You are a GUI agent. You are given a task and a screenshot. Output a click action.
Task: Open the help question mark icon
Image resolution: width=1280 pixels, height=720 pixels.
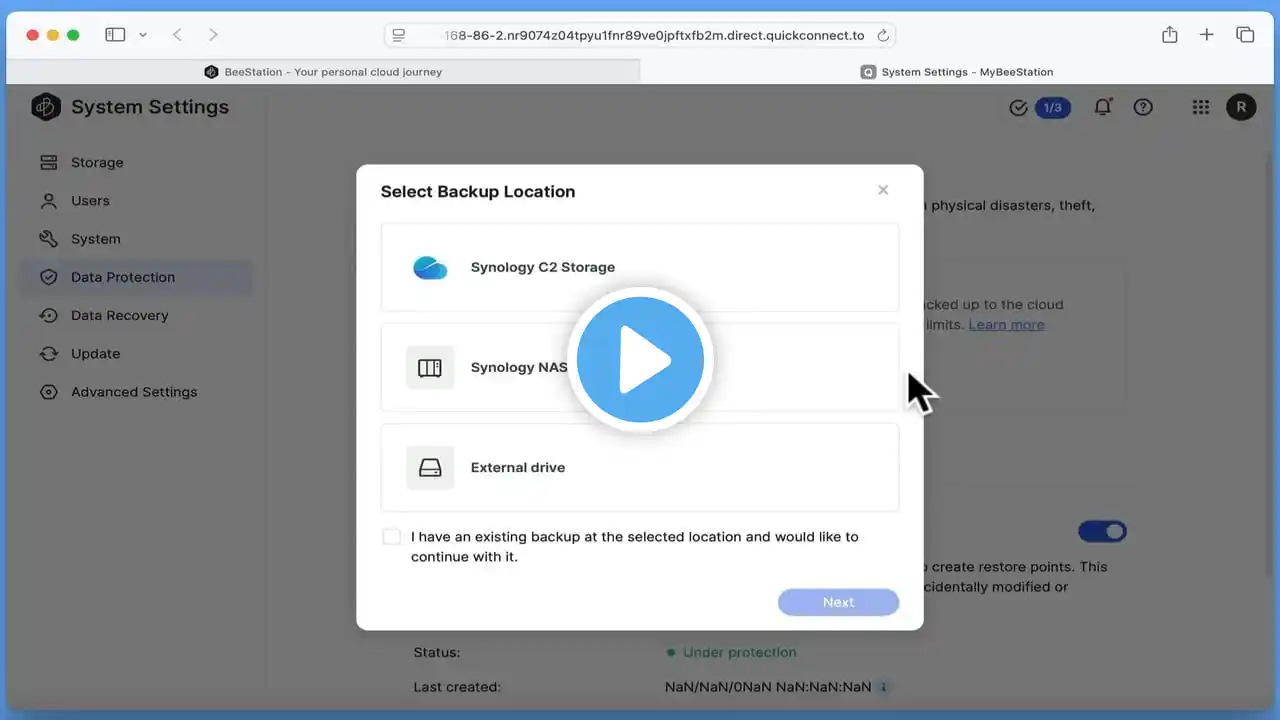tap(1143, 107)
